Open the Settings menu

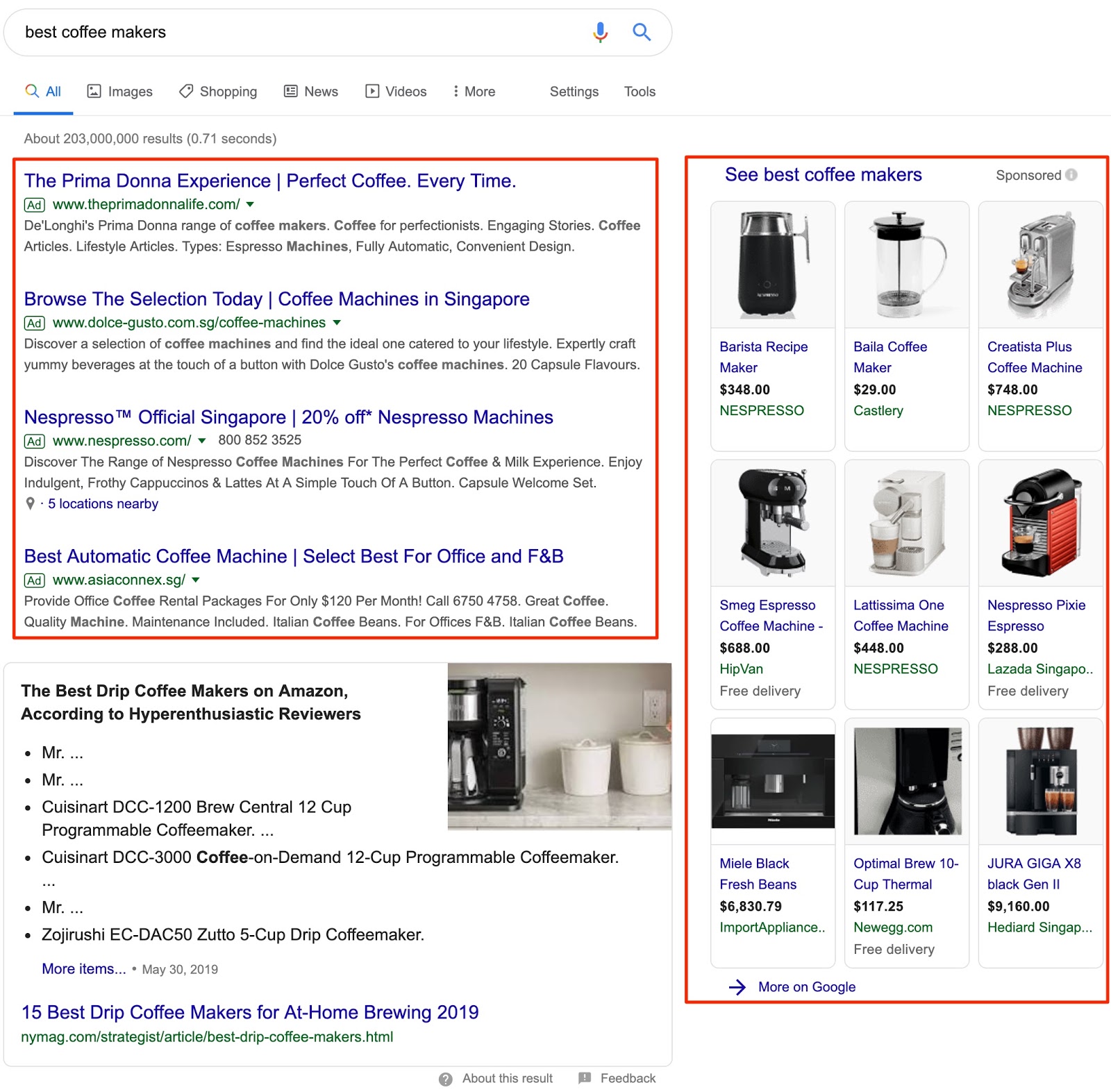574,92
